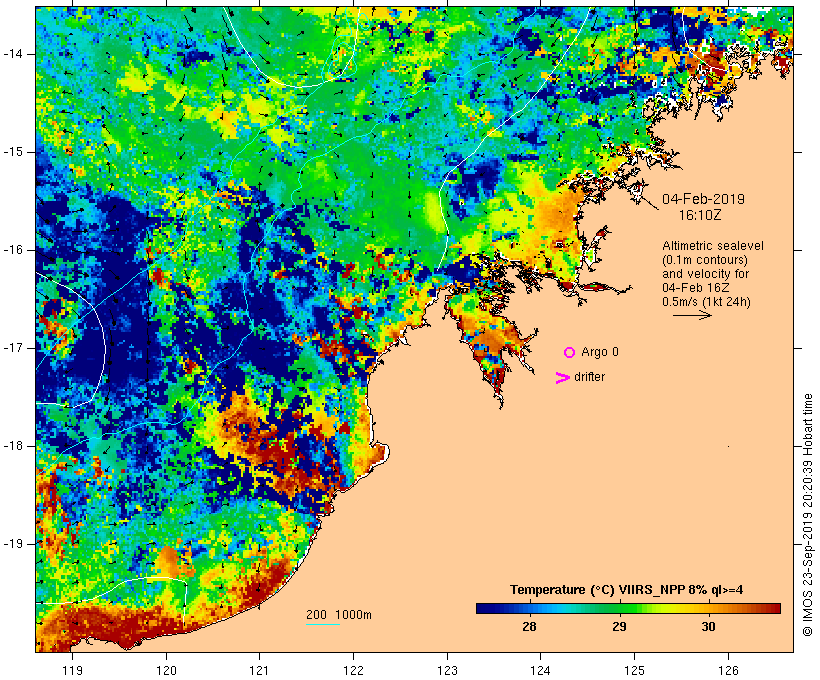This screenshot has width=820, height=680.
Task: Click the 'and velocity for' text
Action: coord(705,274)
